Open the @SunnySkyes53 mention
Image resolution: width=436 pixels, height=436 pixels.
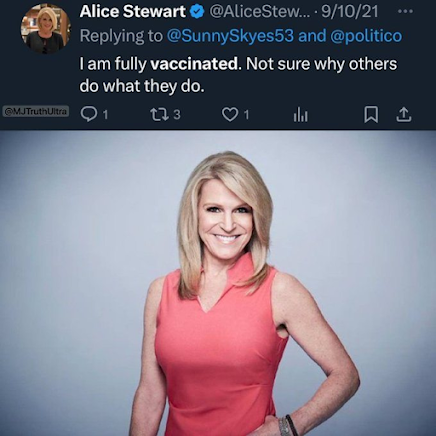tap(230, 36)
